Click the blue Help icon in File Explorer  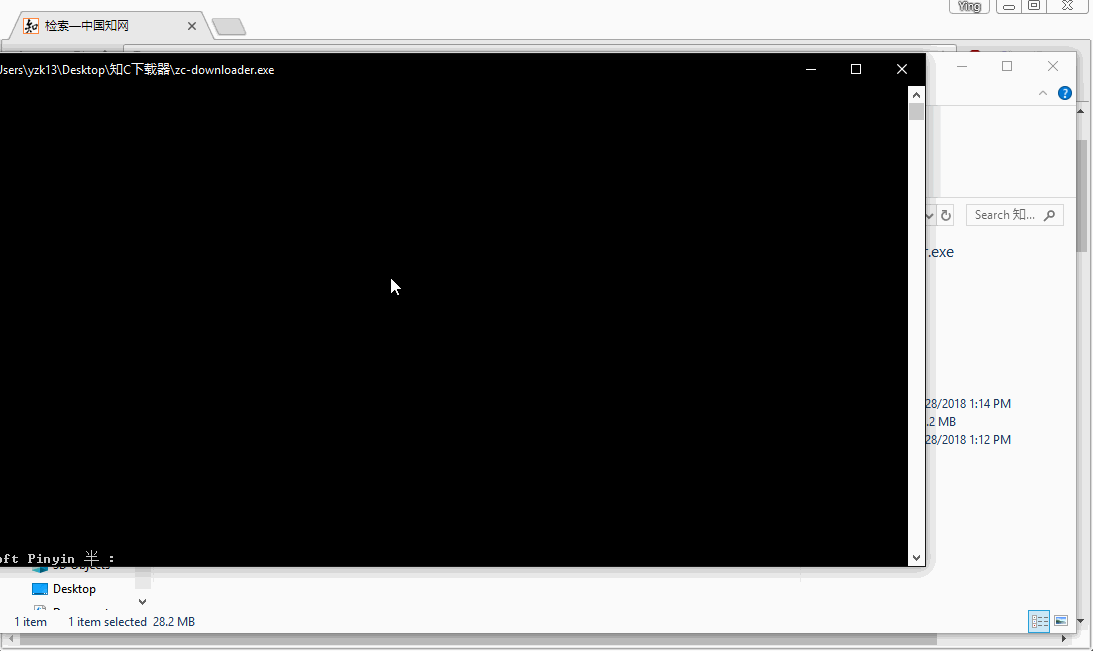point(1064,92)
